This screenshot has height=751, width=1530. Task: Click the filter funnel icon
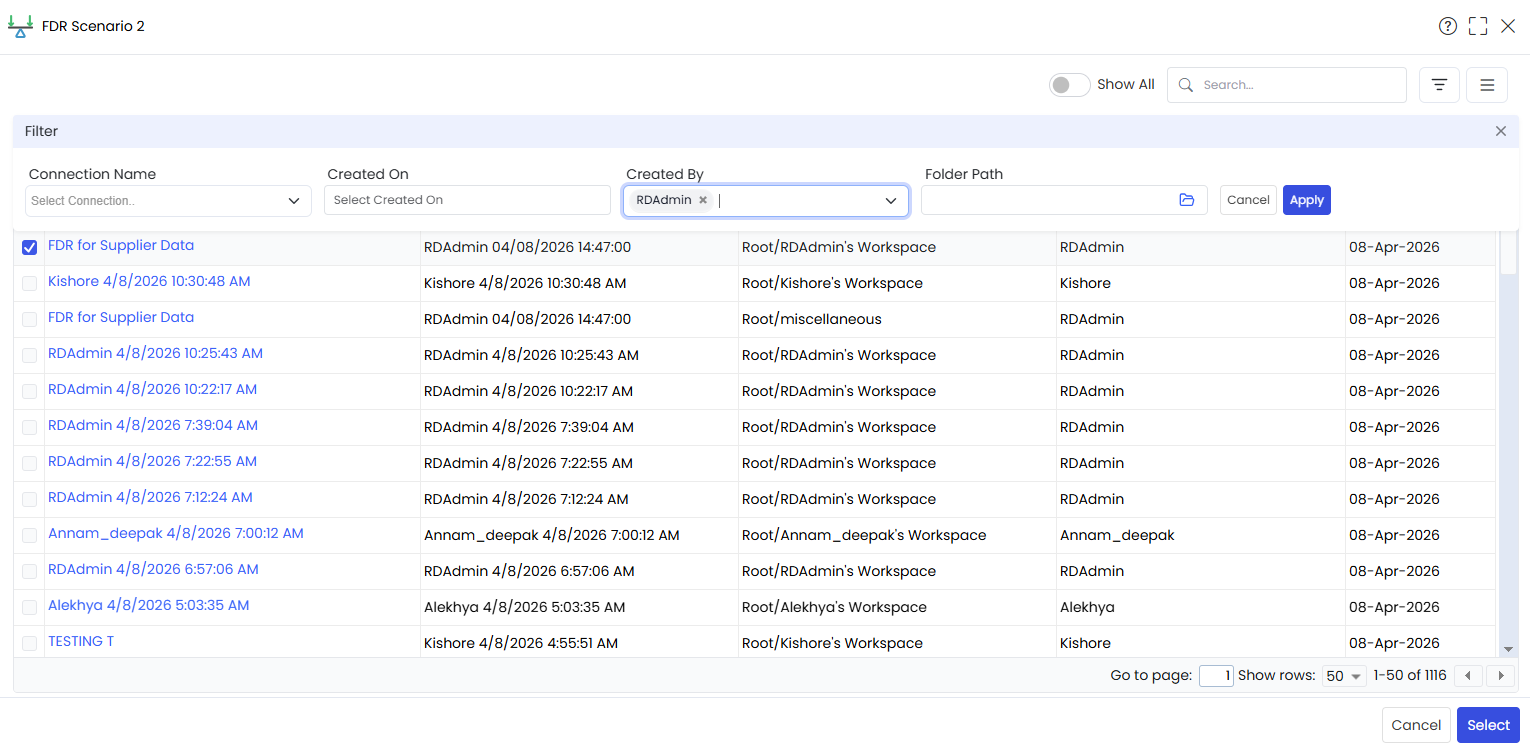[1439, 85]
